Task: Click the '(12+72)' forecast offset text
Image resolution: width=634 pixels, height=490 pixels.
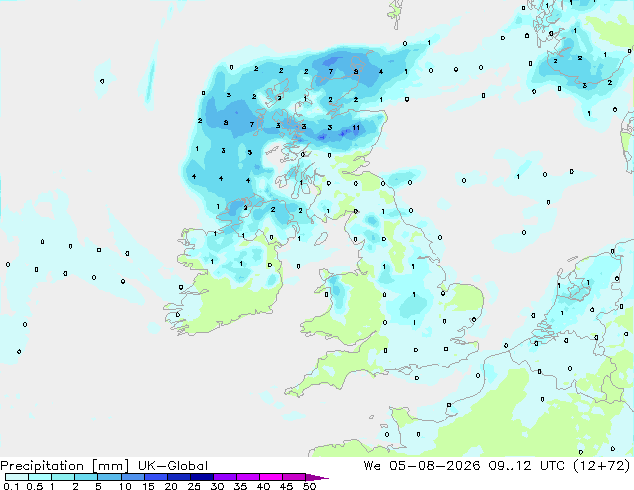Action: coord(603,466)
